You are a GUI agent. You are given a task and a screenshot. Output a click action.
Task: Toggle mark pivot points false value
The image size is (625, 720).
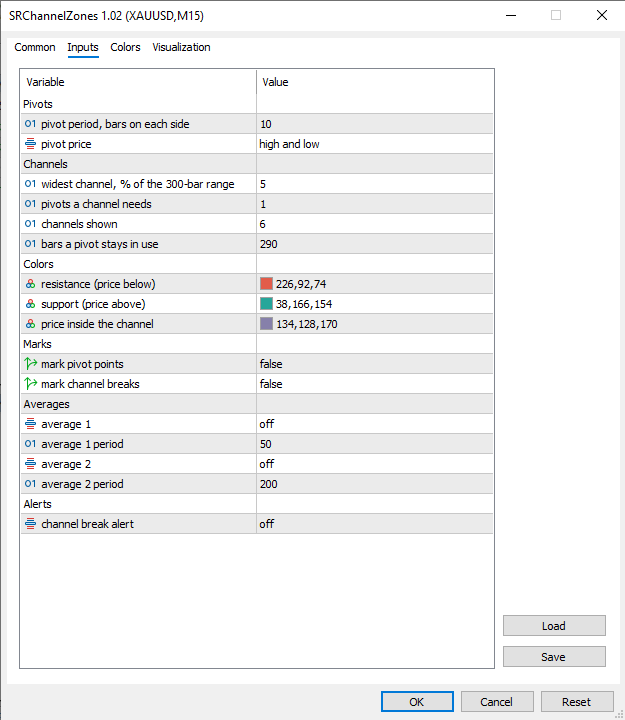coord(375,364)
